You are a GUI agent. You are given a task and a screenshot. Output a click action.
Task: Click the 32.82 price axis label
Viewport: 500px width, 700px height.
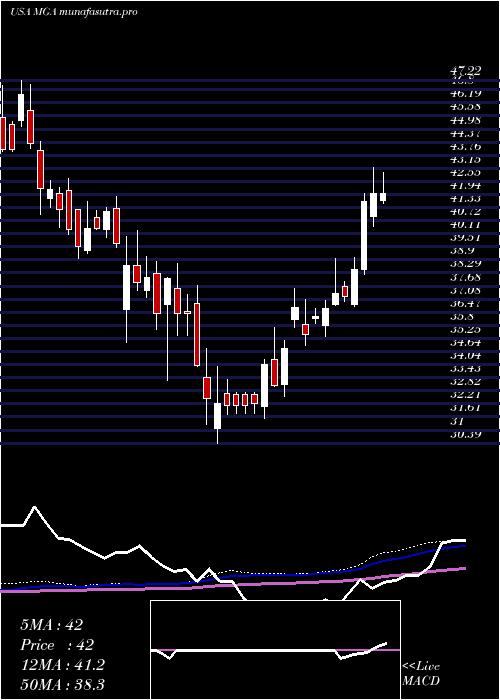click(465, 382)
